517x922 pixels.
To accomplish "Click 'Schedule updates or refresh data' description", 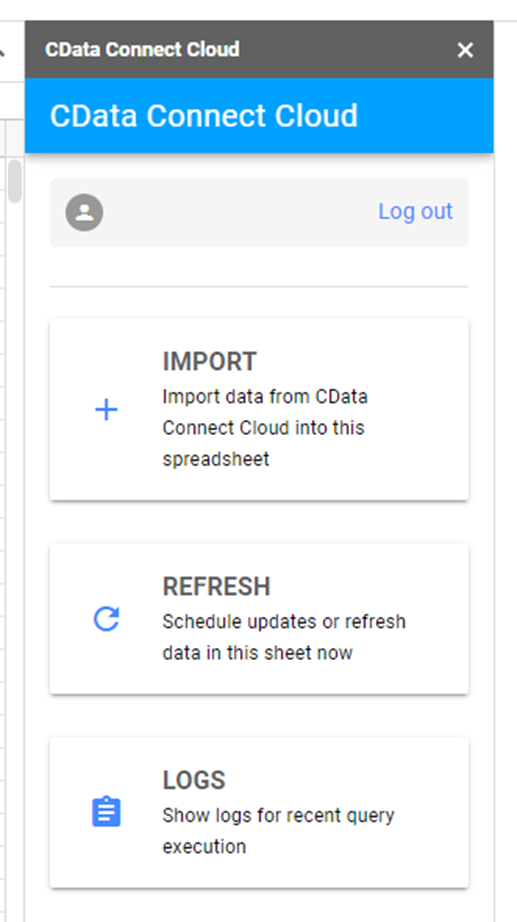I will tap(284, 637).
